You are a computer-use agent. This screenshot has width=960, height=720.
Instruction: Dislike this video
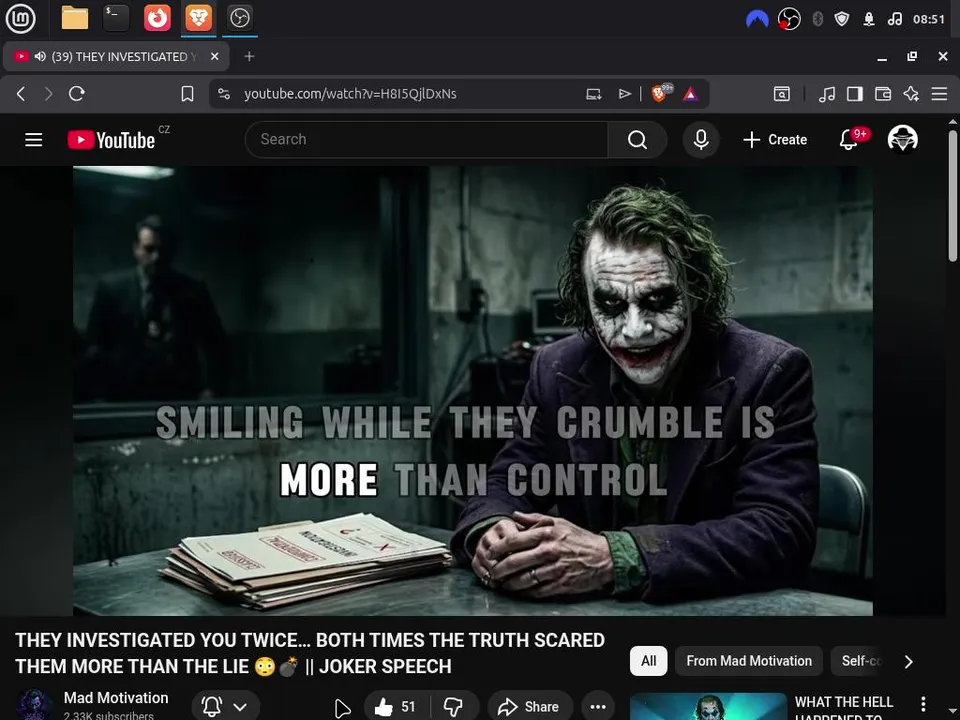[454, 707]
